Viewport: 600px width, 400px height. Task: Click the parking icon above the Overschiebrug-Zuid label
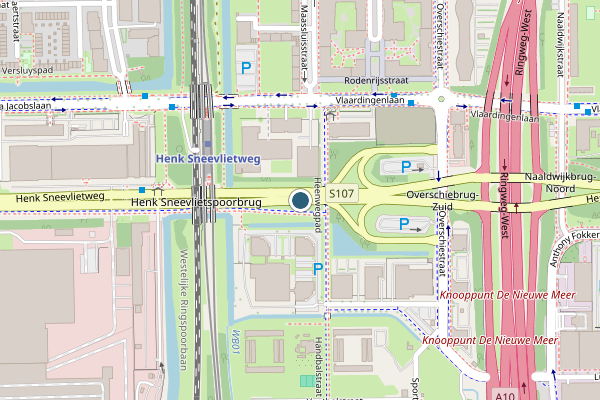[x=406, y=167]
